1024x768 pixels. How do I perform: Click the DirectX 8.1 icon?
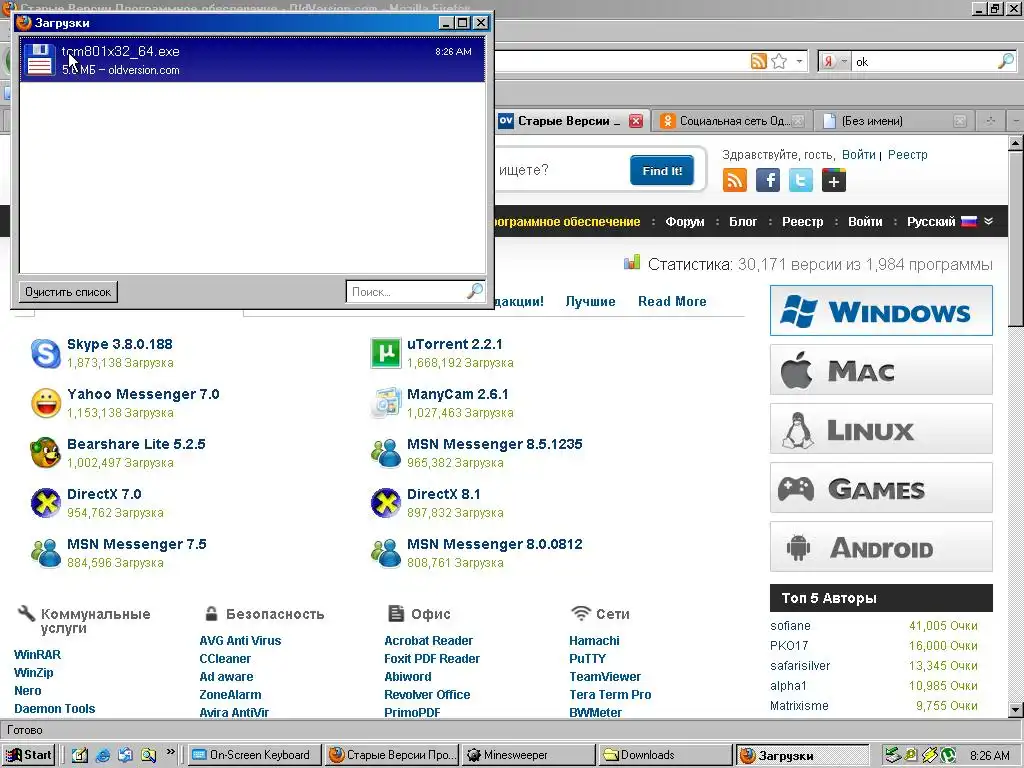point(385,503)
